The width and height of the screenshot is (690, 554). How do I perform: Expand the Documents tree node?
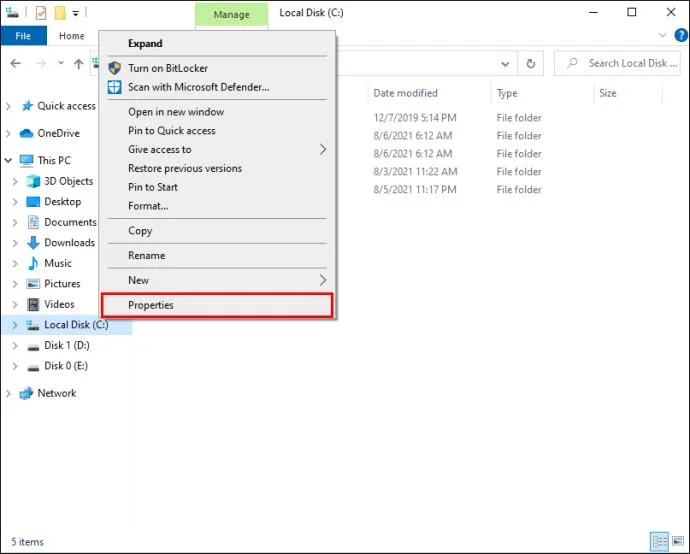15,222
